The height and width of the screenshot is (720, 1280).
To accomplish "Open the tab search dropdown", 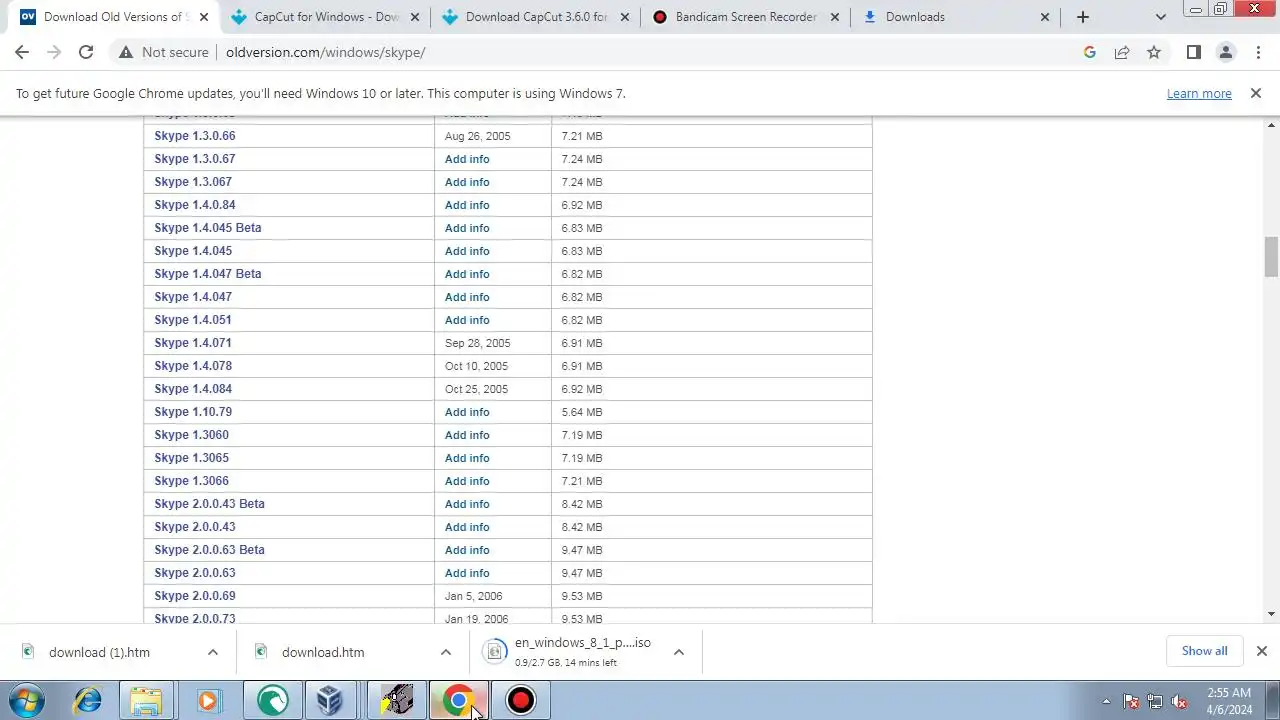I will [1160, 17].
